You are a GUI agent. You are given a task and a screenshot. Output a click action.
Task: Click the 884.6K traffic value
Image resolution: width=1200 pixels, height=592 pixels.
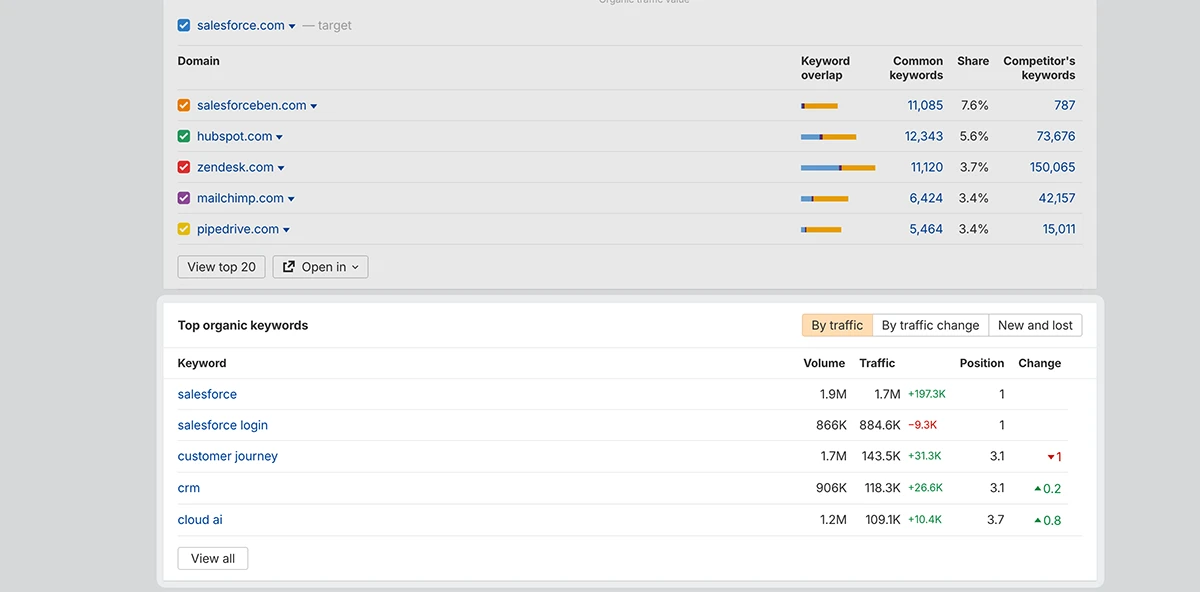click(880, 425)
